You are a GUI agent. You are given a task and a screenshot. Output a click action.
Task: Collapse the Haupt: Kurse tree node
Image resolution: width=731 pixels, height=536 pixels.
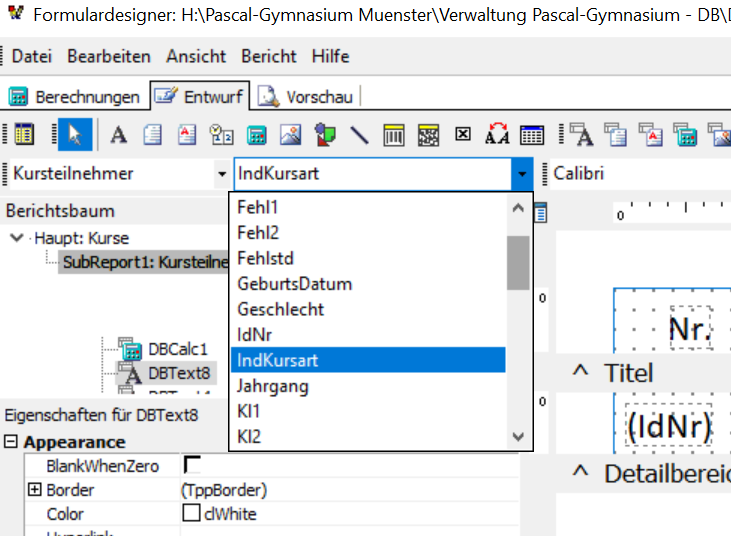[x=17, y=238]
